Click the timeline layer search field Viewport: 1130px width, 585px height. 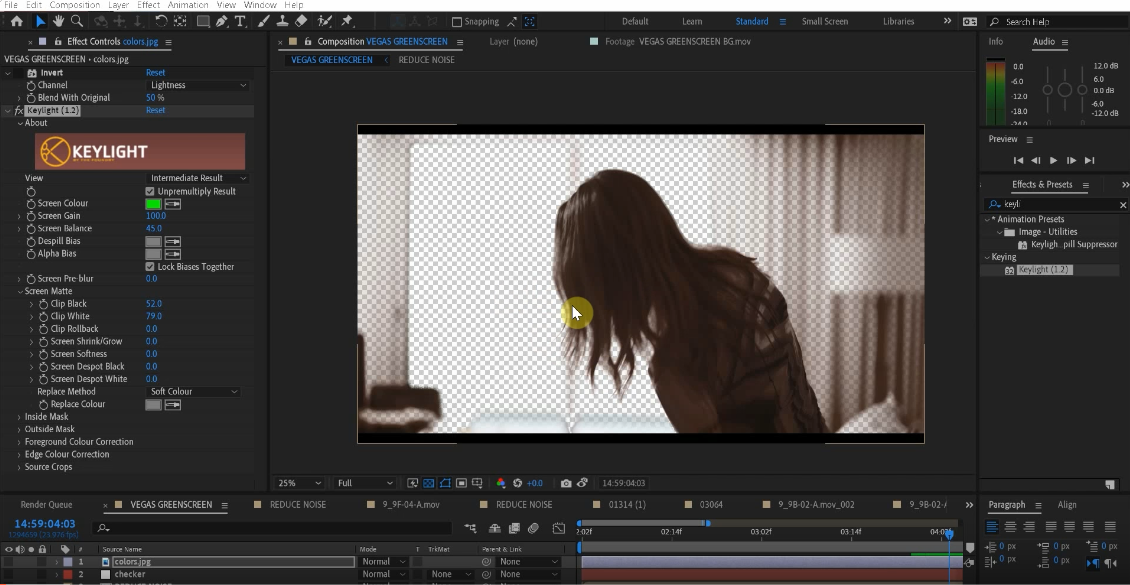[274, 528]
